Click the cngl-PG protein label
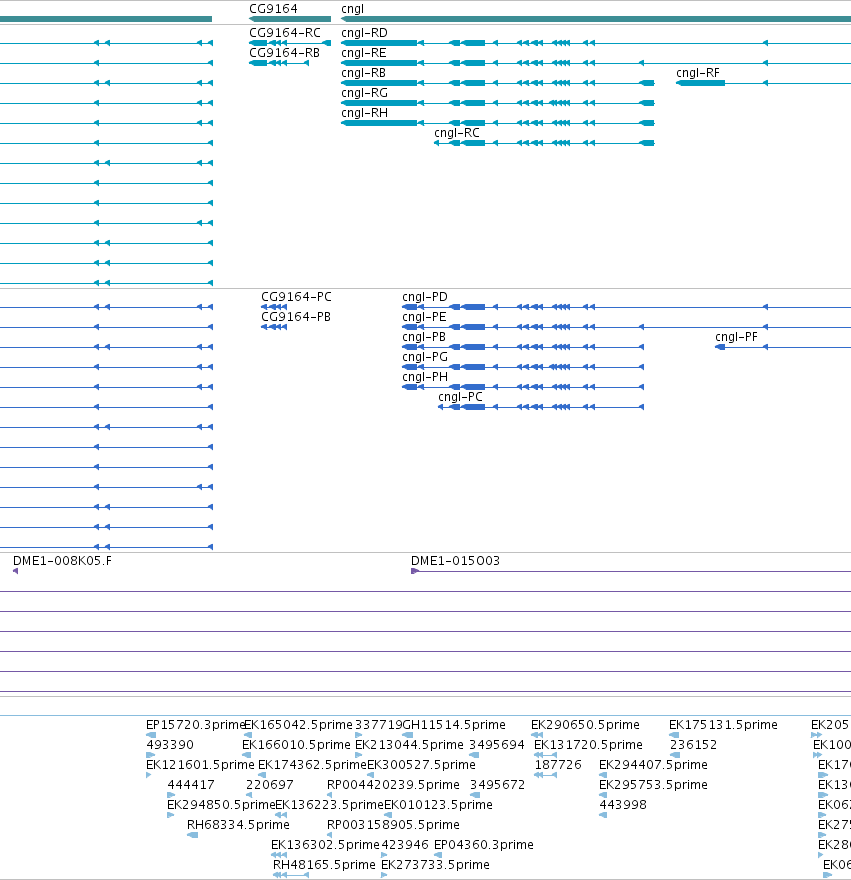The width and height of the screenshot is (851, 880). tap(425, 357)
